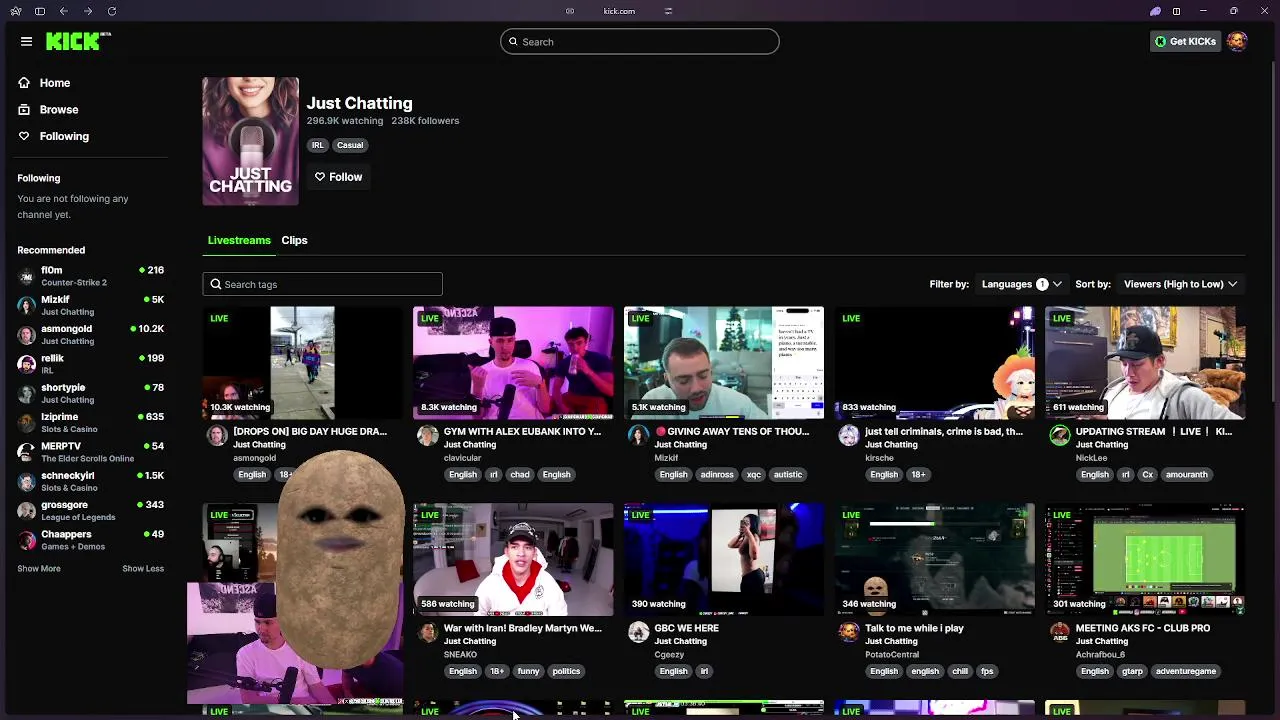The width and height of the screenshot is (1280, 720).
Task: Open Mizkif avatar in Recommended list
Action: [26, 305]
